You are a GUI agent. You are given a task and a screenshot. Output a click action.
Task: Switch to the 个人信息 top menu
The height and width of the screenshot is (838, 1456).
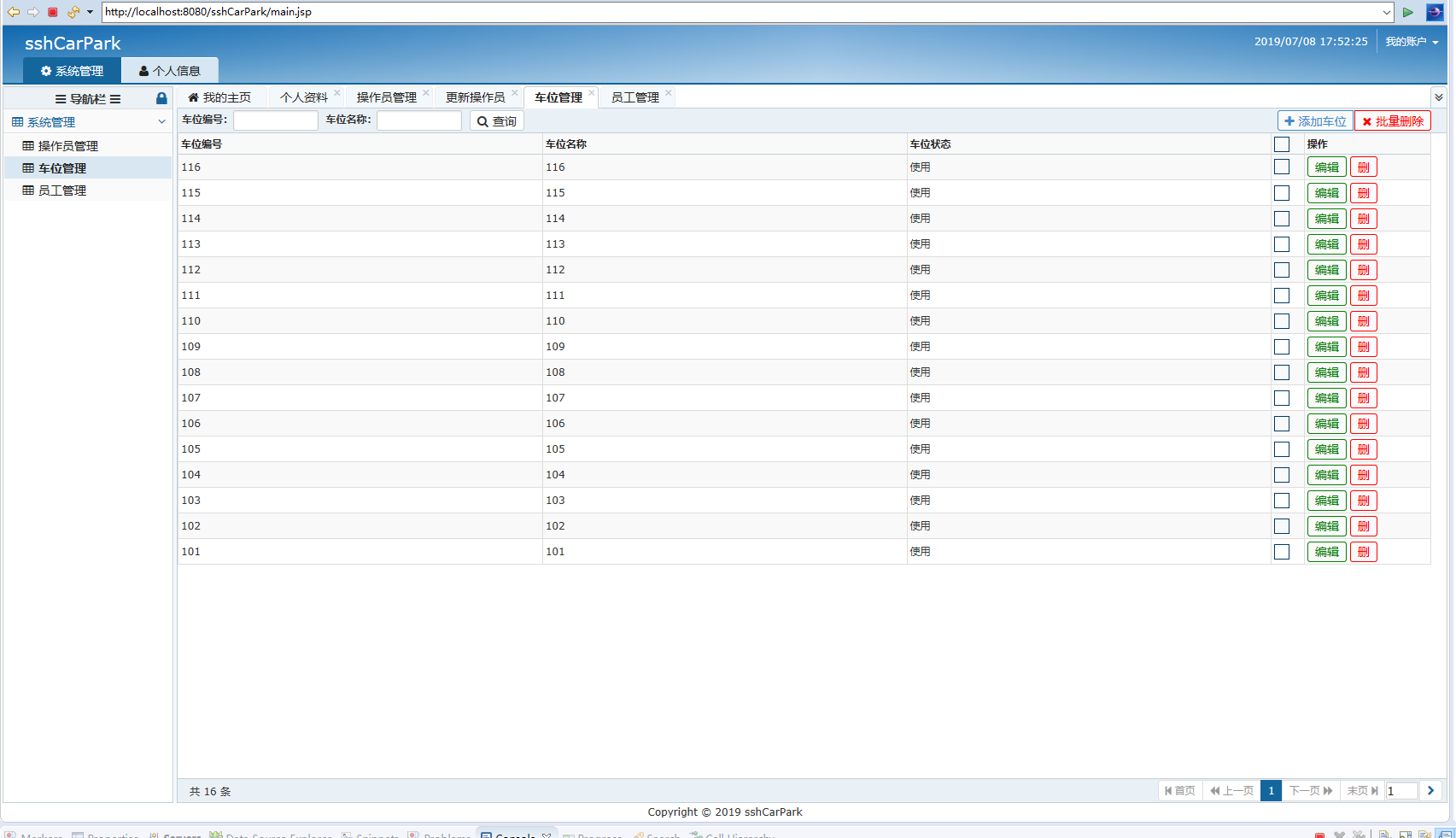point(169,71)
